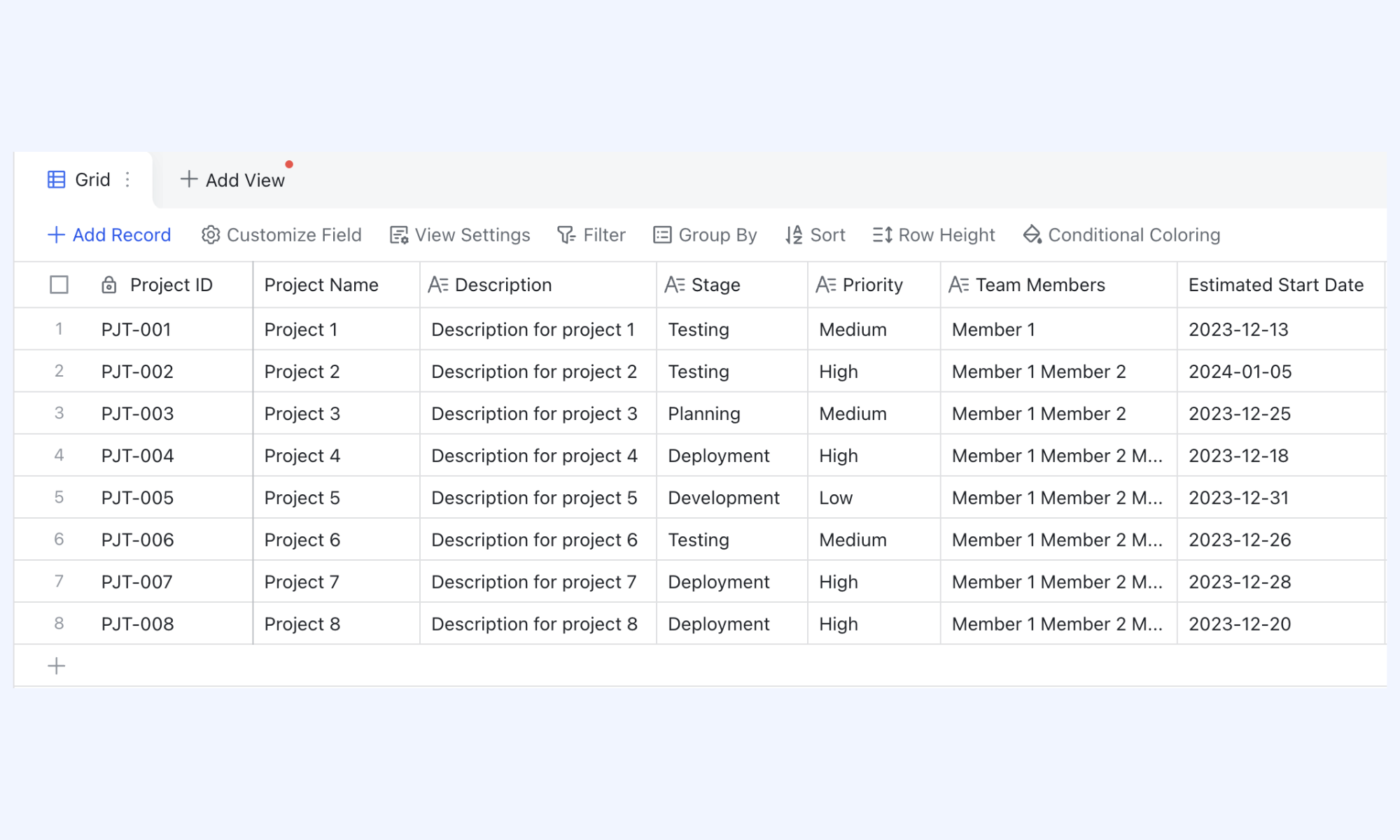Click the text type icon on Priority column
1400x840 pixels.
(x=826, y=285)
